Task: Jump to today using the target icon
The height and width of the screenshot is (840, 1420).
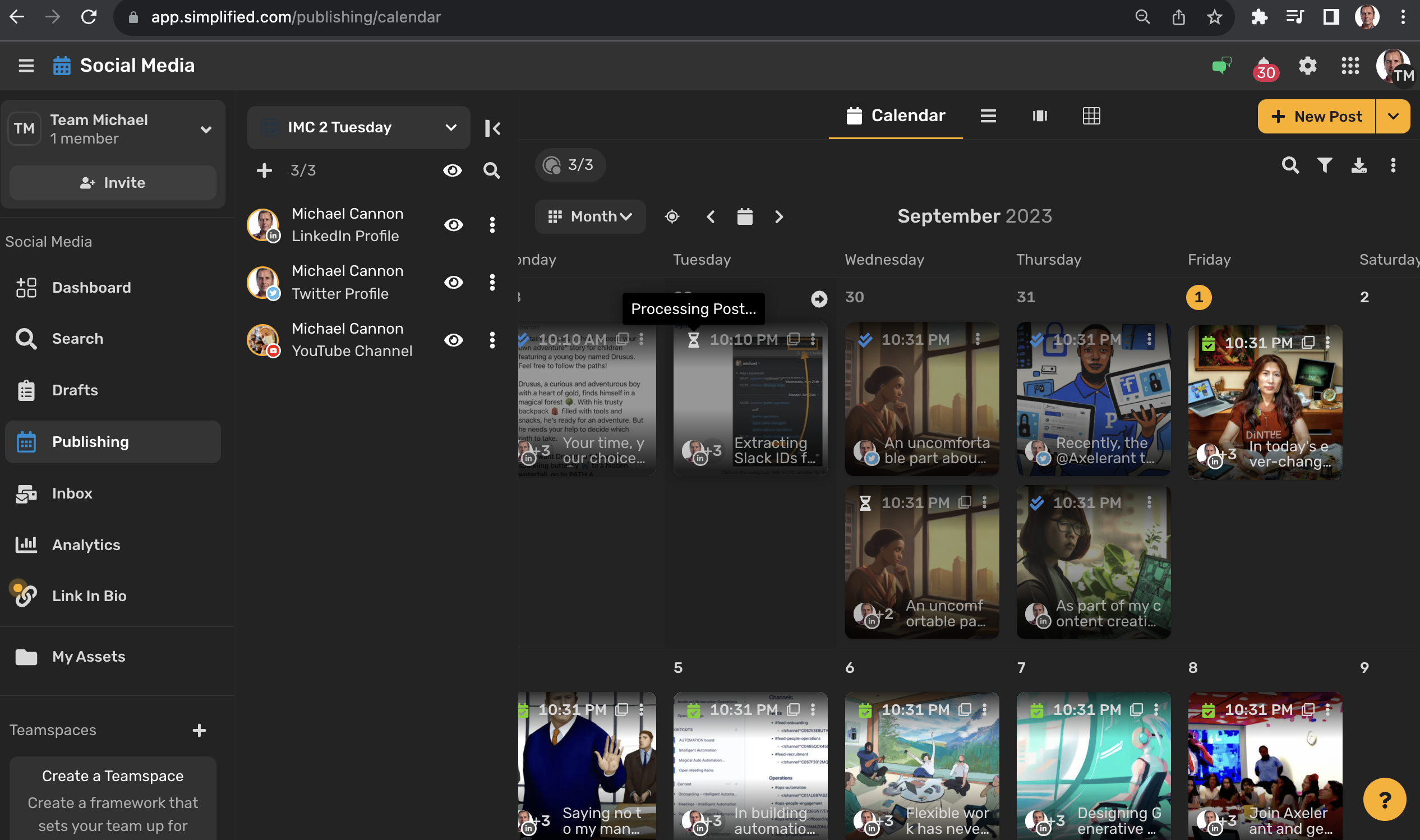Action: pyautogui.click(x=672, y=217)
